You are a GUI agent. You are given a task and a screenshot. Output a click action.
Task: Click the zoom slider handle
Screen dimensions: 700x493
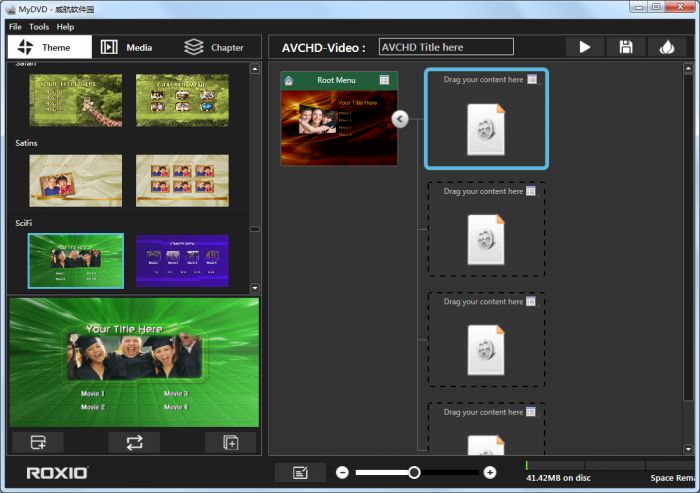coord(414,472)
